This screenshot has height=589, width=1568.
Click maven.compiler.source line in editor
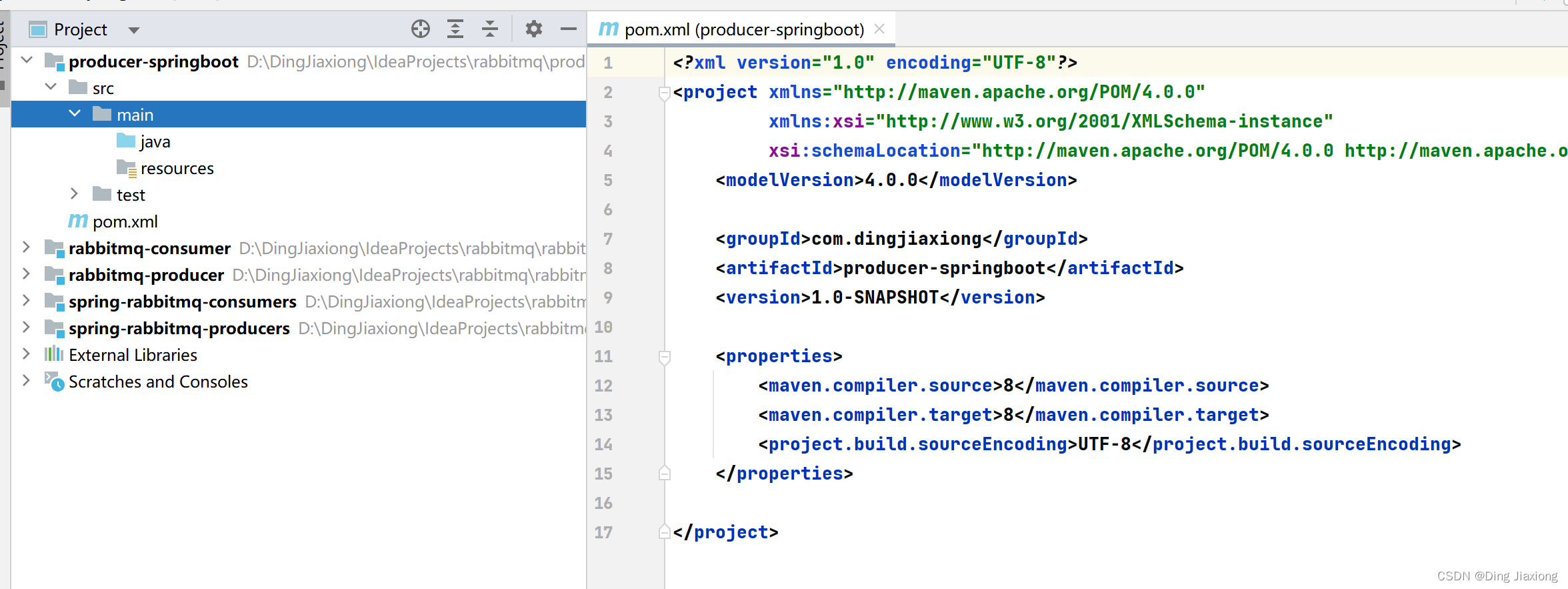pos(1013,386)
